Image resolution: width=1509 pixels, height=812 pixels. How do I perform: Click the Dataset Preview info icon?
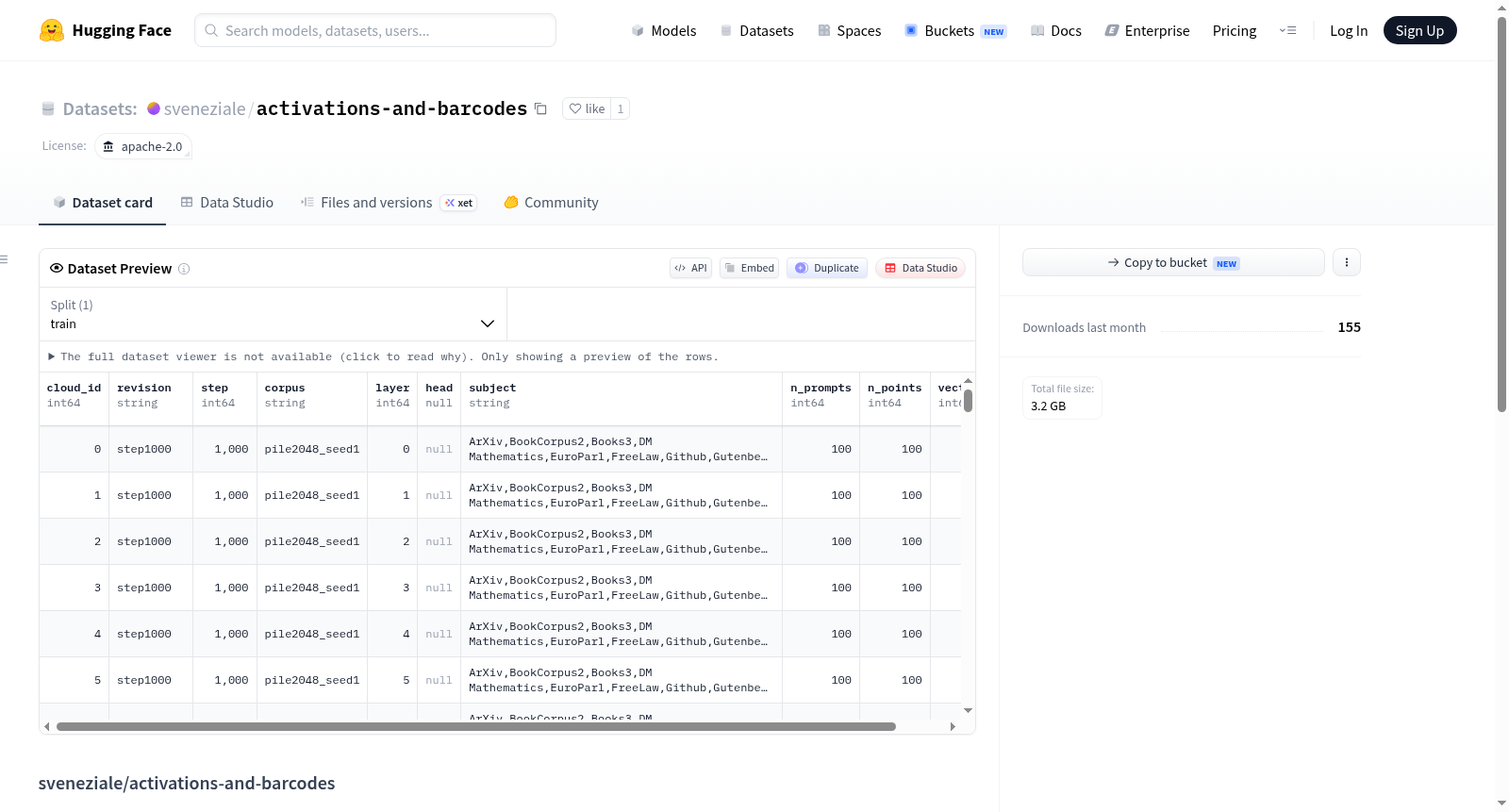184,269
